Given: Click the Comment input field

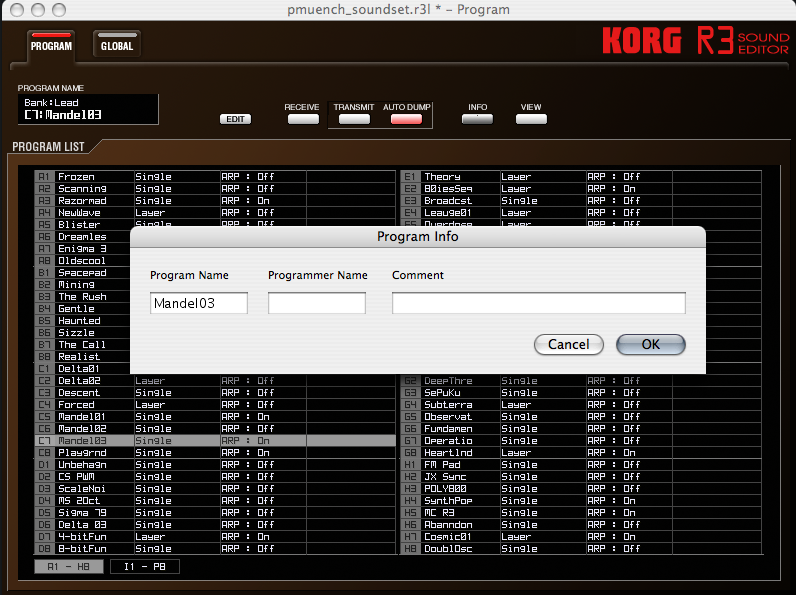Looking at the screenshot, I should pyautogui.click(x=539, y=303).
